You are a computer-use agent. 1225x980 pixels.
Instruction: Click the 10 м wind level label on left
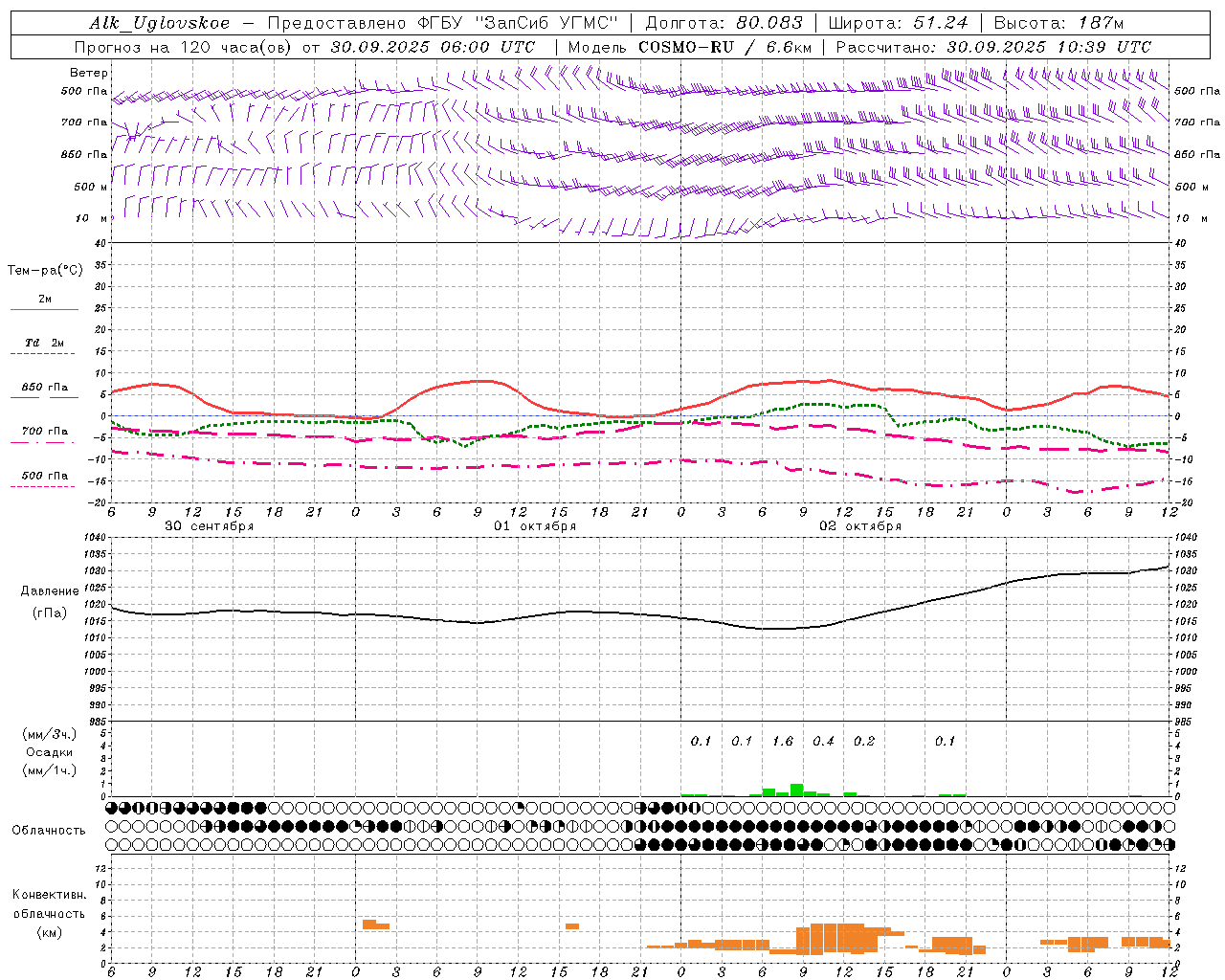click(x=92, y=218)
